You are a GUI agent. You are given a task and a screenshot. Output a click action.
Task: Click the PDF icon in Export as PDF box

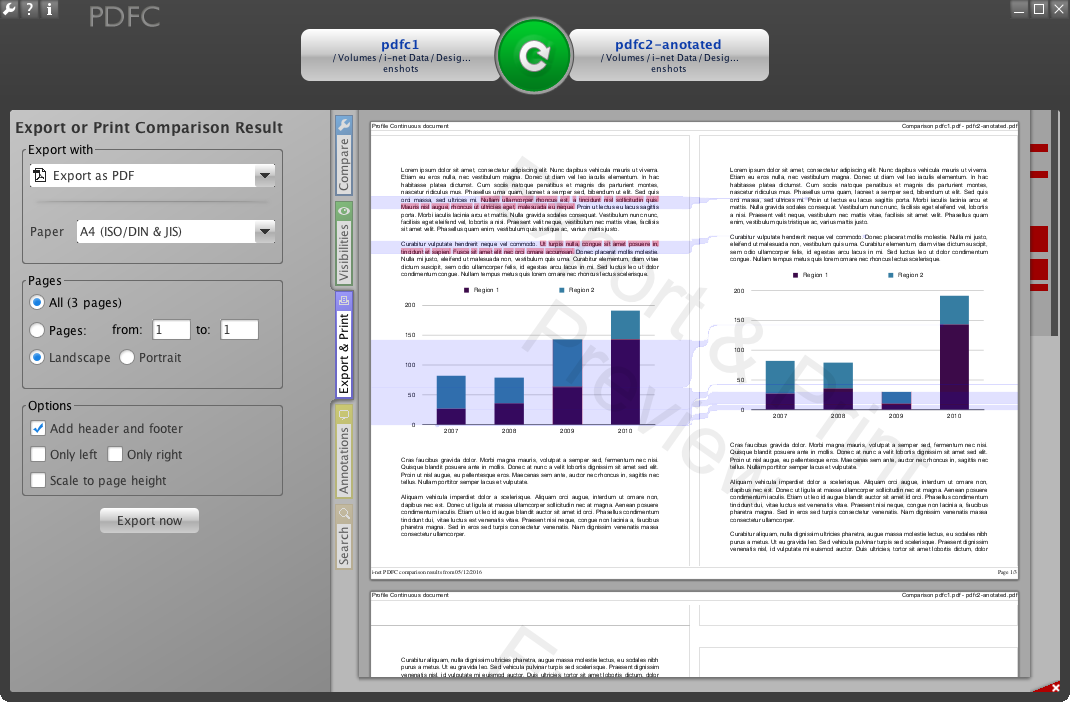[x=40, y=175]
